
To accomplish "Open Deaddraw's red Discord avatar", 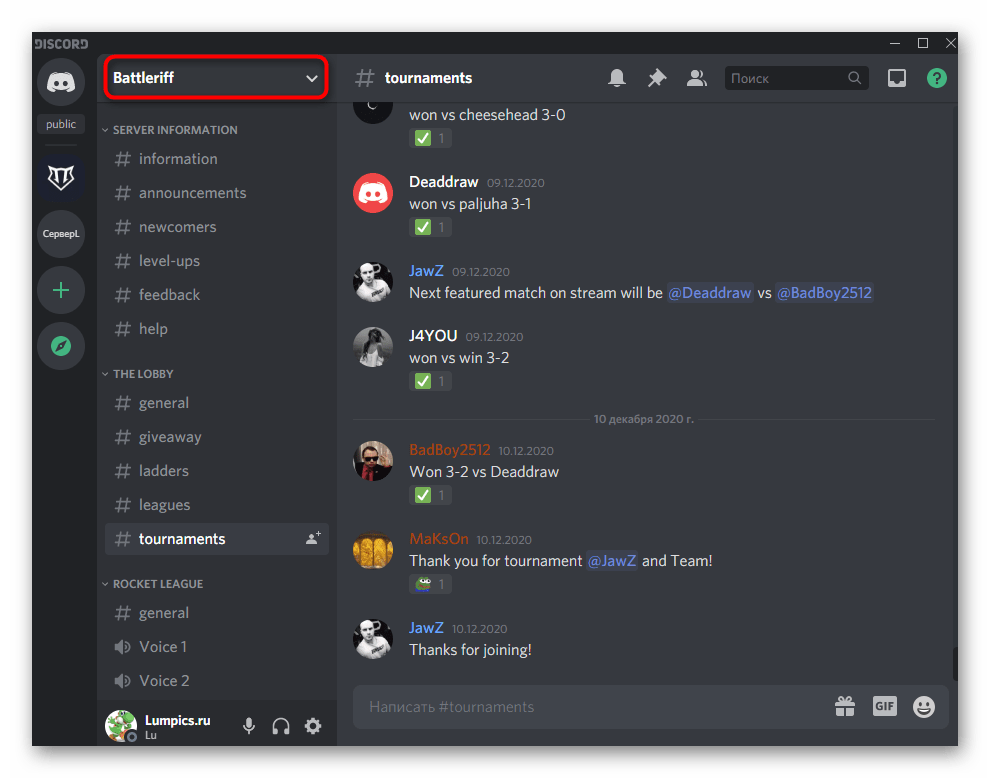I will pos(373,193).
